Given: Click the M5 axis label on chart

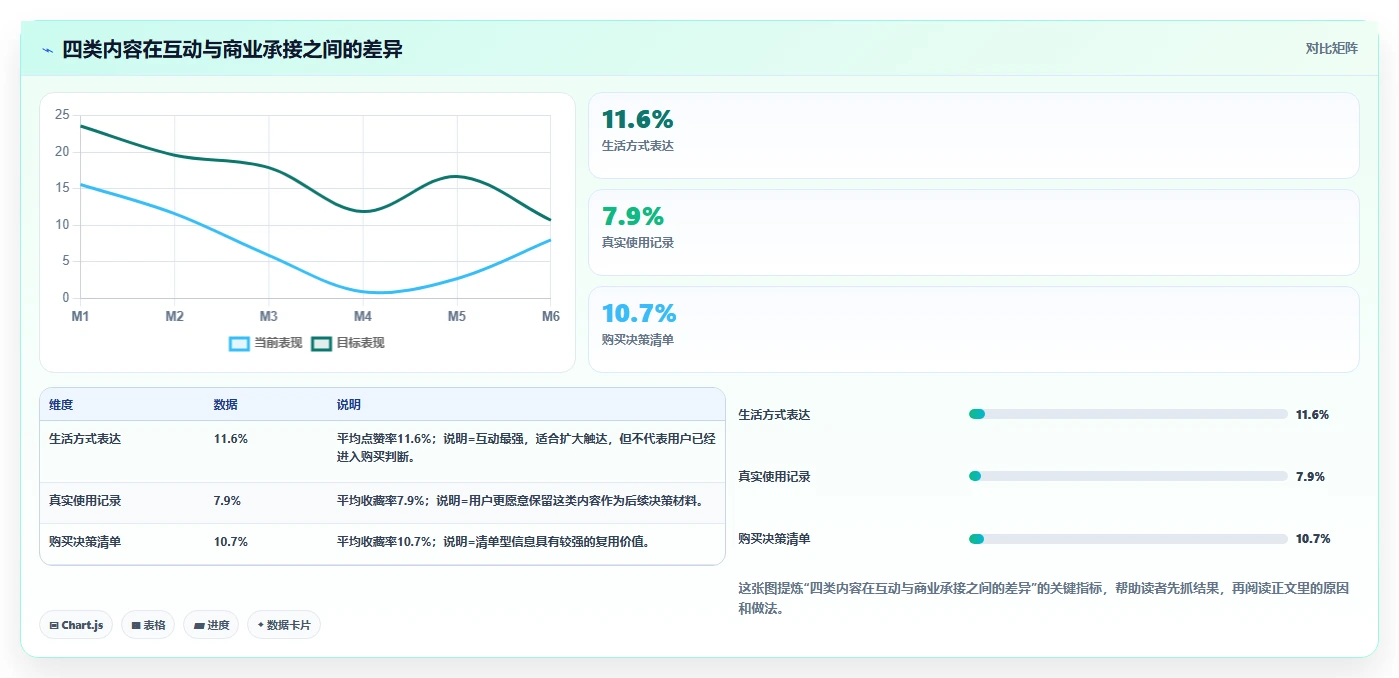Looking at the screenshot, I should coord(456,316).
